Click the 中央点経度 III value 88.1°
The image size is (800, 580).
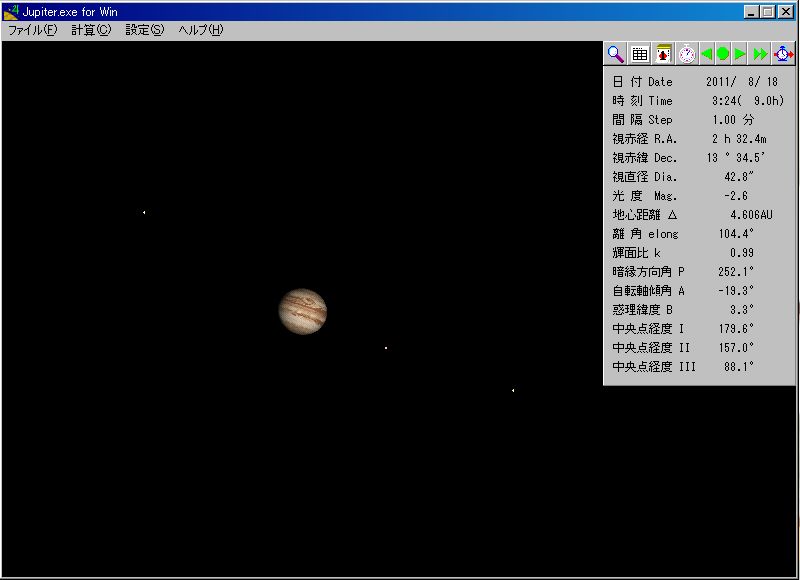tap(739, 367)
